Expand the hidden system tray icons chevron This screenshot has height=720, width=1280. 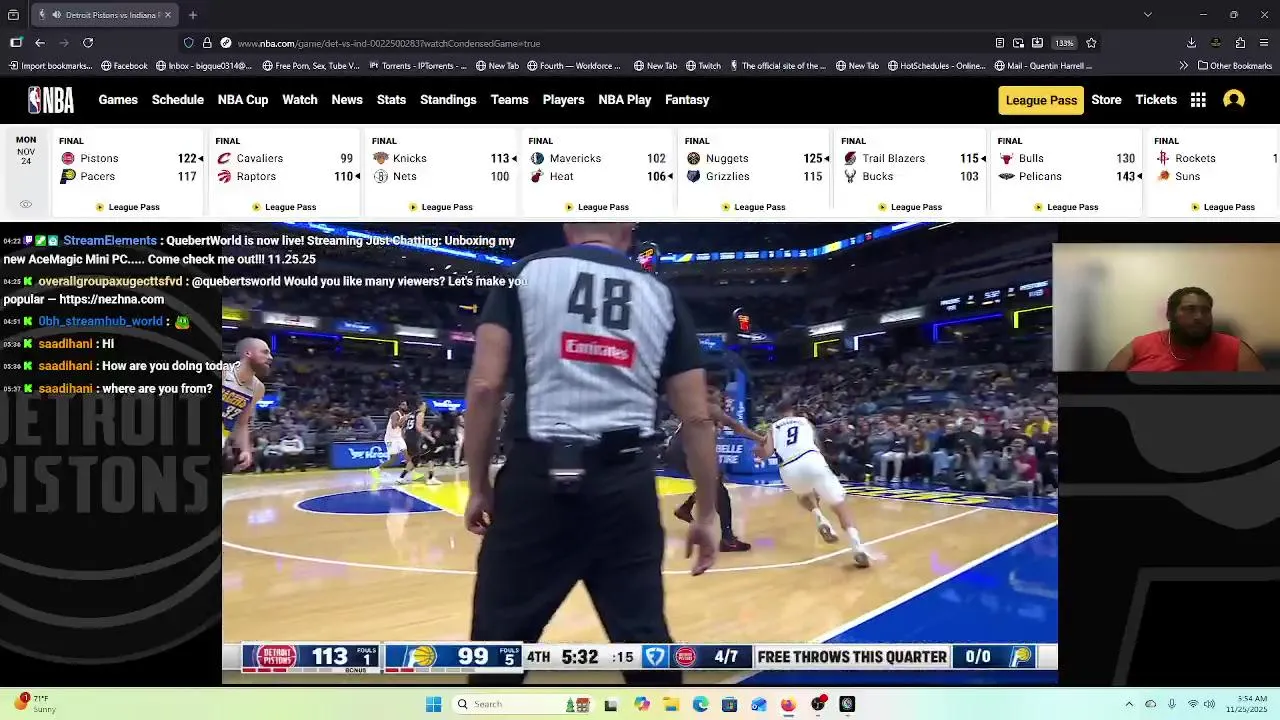click(1129, 704)
